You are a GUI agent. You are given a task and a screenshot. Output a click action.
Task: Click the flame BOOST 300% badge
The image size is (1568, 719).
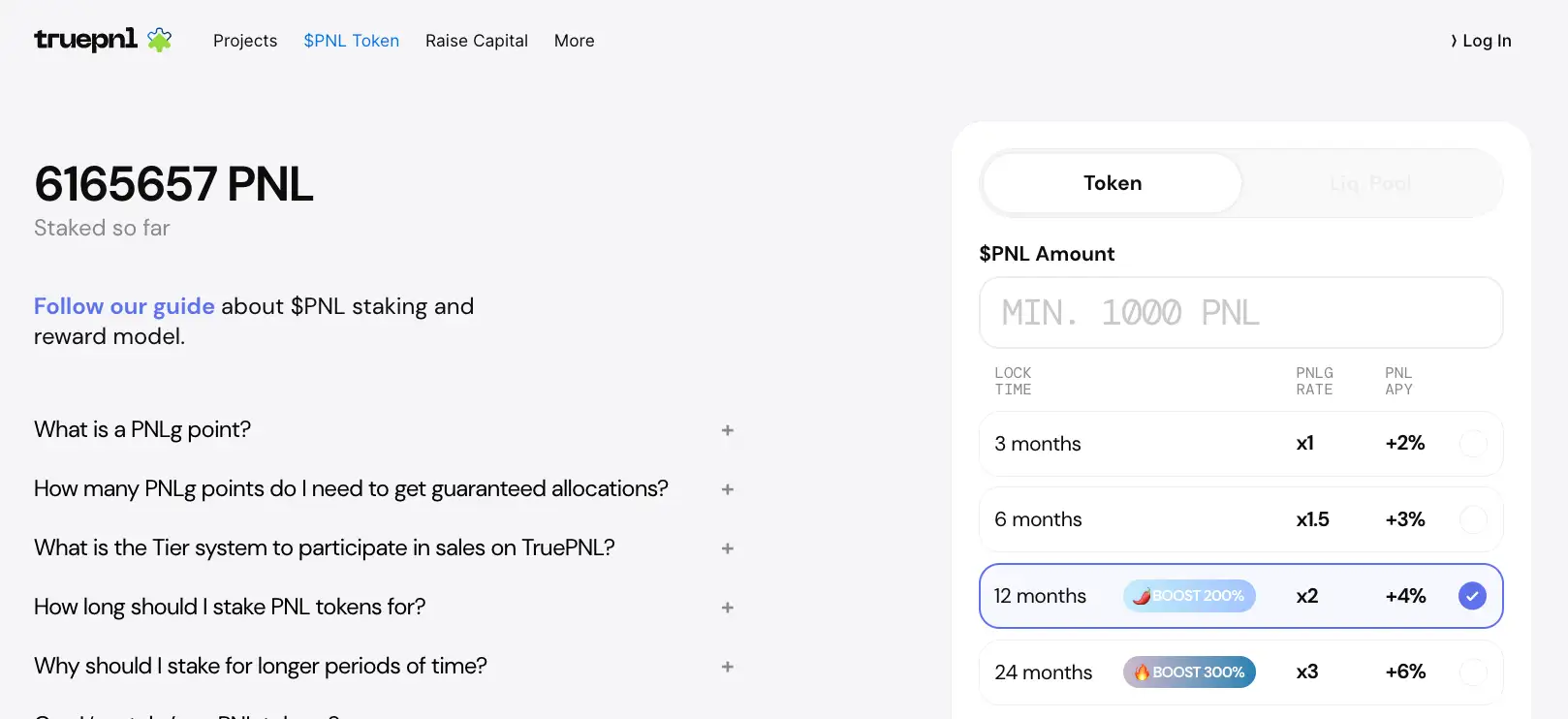coord(1189,672)
